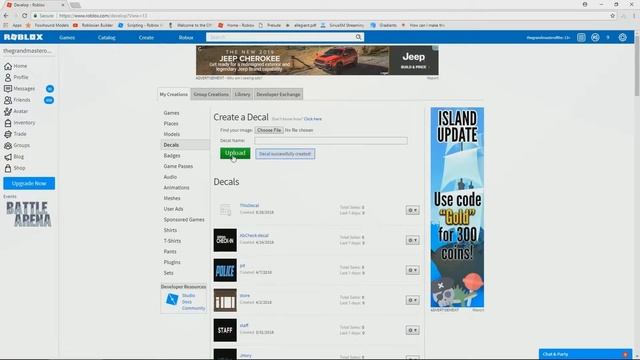This screenshot has width=640, height=360.
Task: Click the Roblox logo in the header
Action: (23, 37)
